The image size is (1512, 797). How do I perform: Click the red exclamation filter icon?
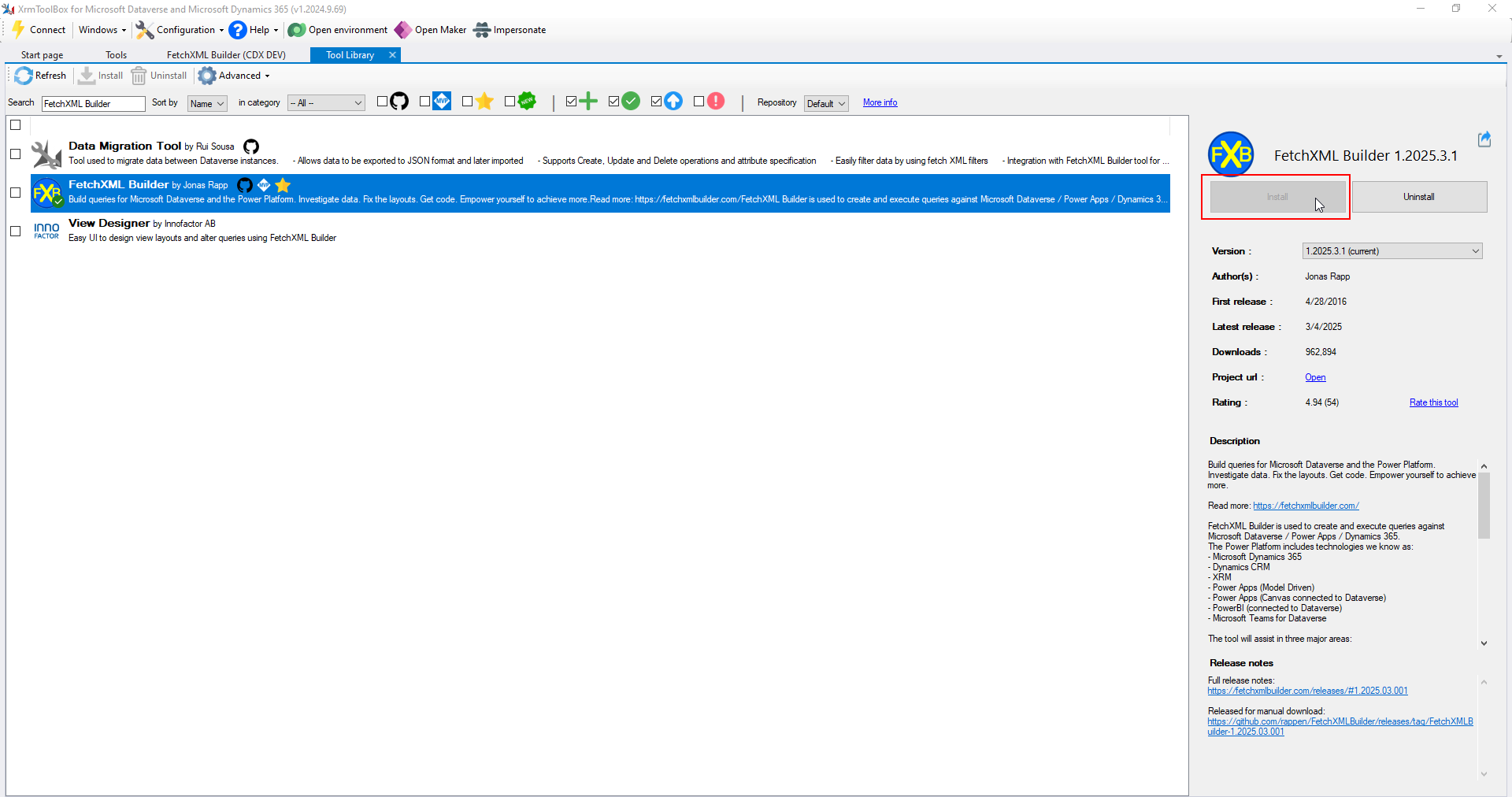[716, 101]
